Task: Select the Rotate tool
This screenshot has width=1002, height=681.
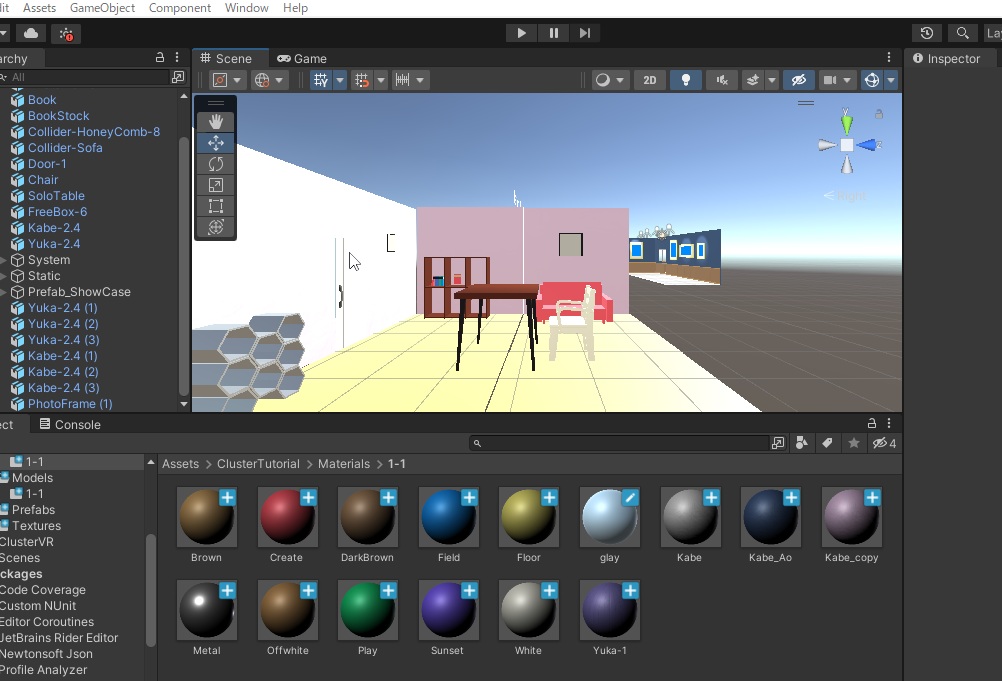Action: coord(215,164)
